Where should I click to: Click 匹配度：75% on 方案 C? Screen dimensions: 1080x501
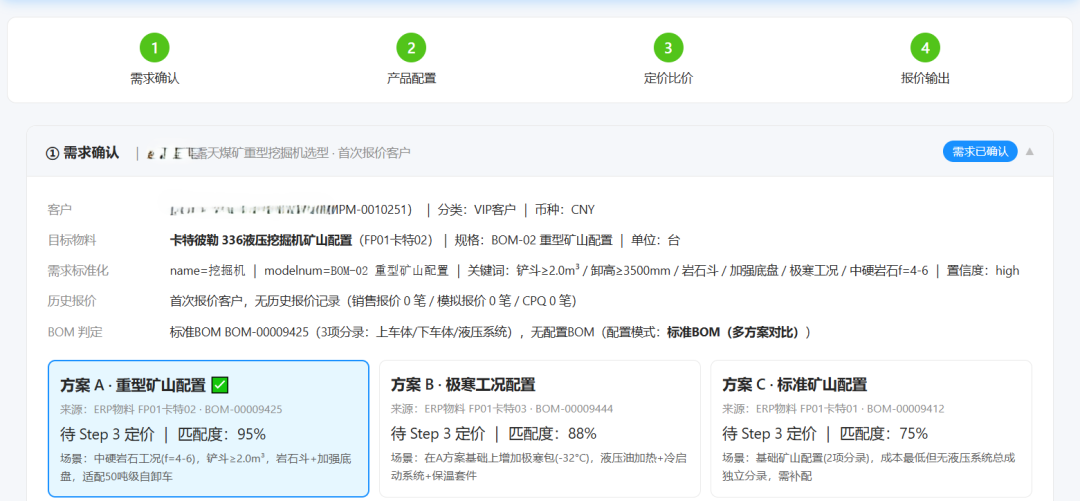pyautogui.click(x=884, y=434)
